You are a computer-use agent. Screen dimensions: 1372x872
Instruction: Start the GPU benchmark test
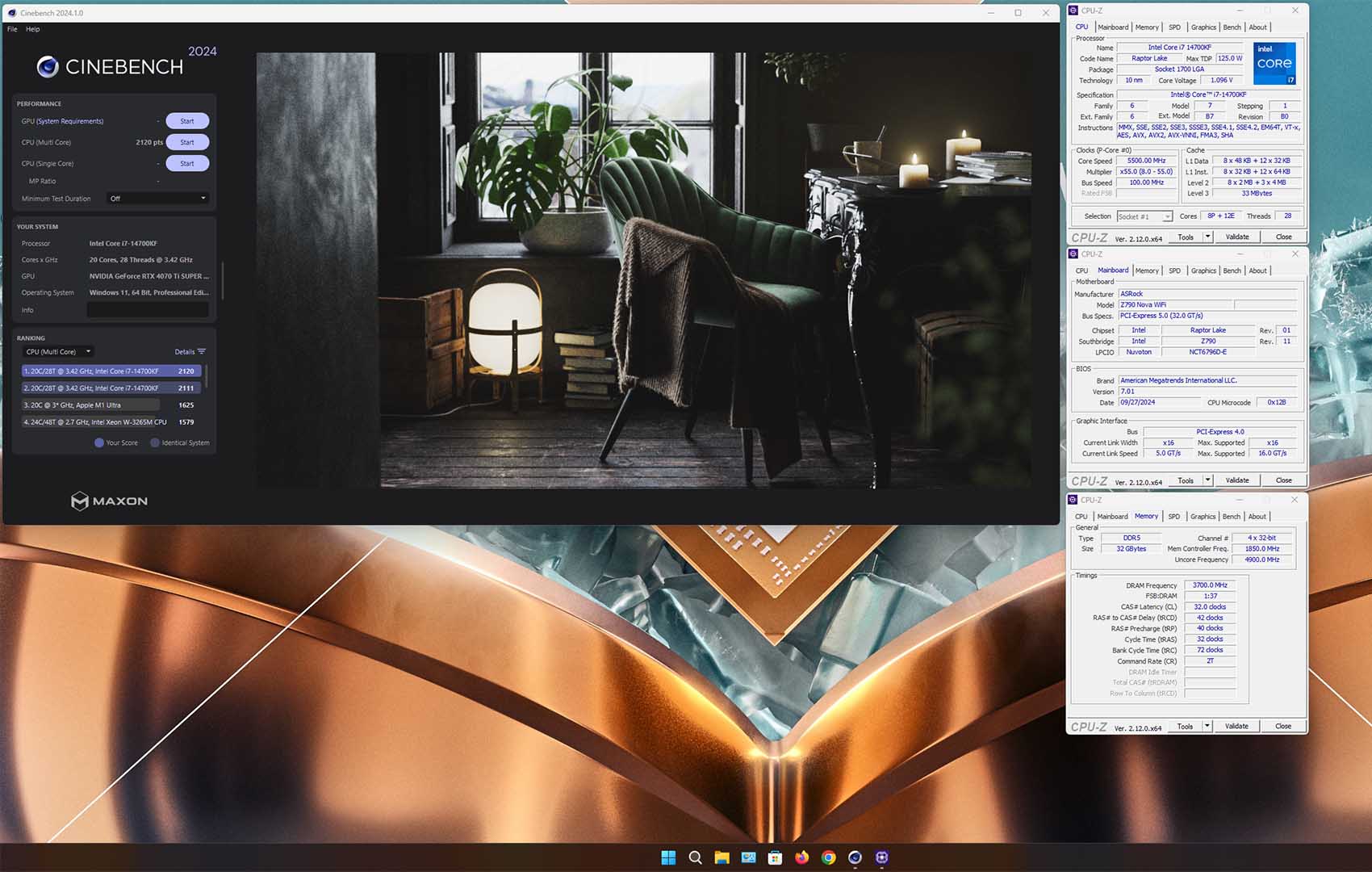[187, 121]
